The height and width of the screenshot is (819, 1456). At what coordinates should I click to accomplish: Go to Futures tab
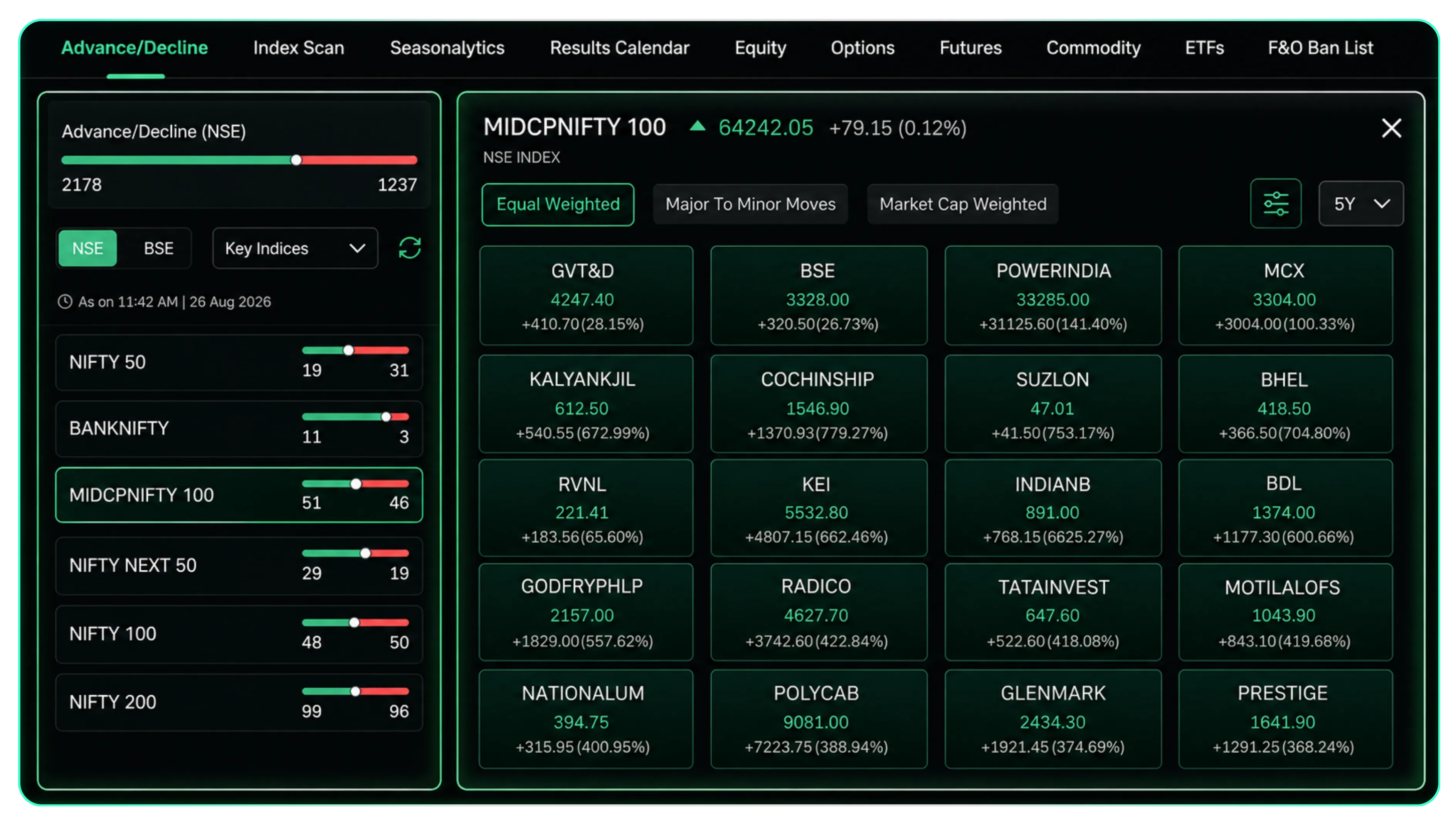(970, 48)
